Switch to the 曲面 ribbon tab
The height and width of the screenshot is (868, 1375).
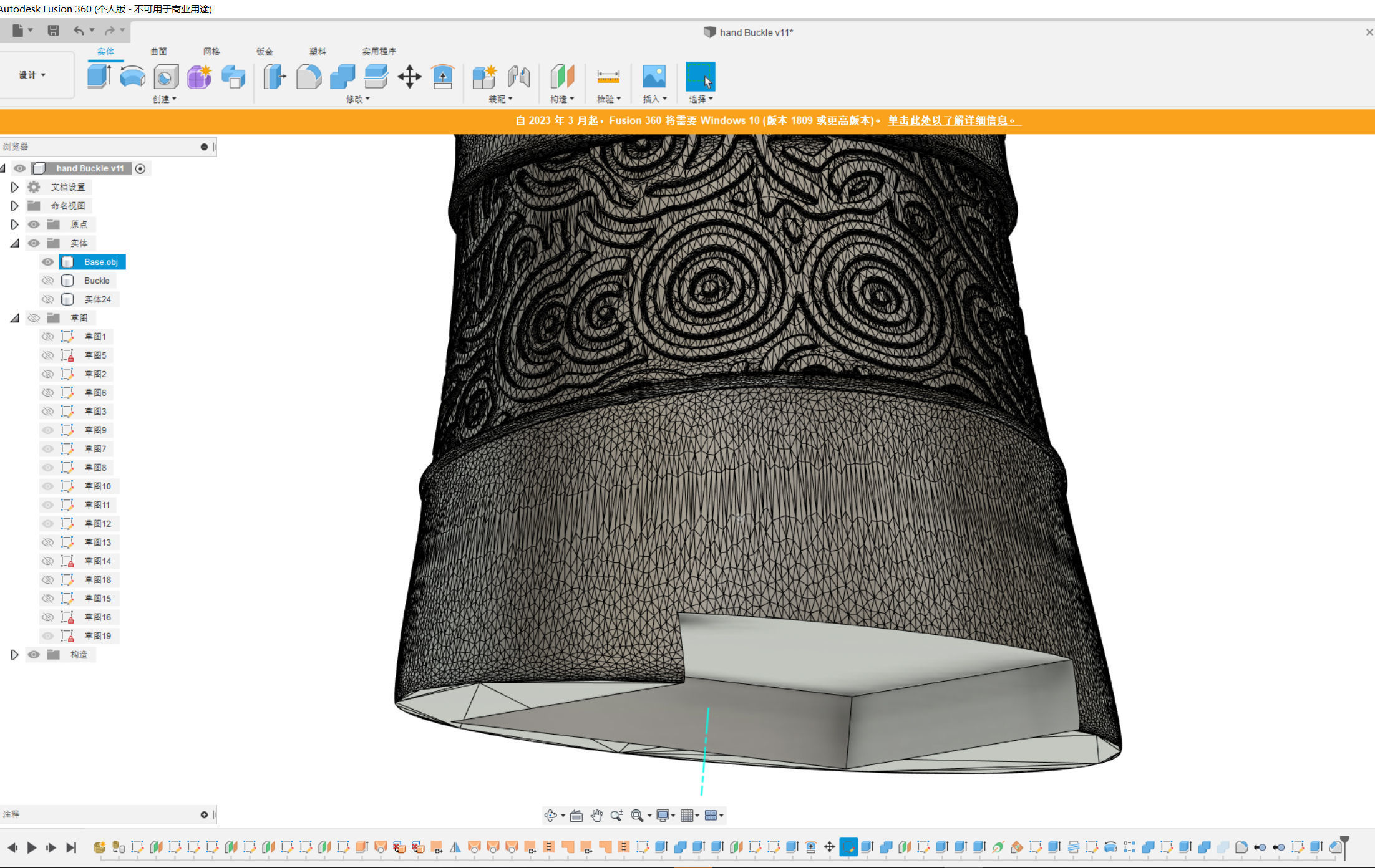[x=158, y=51]
